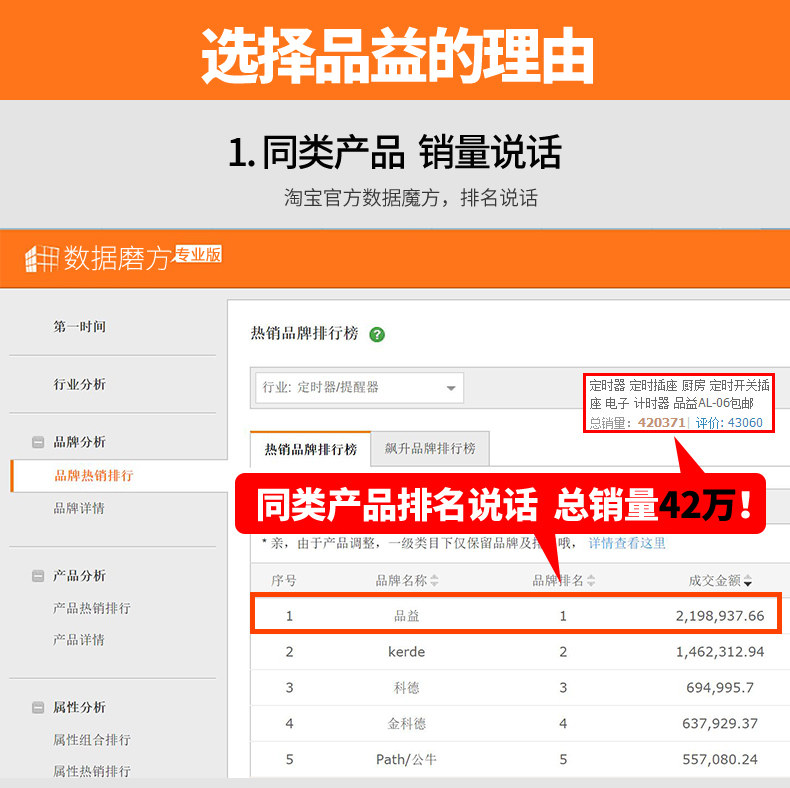Screen dimensions: 790x788
Task: Collapse the 属性分析 section
Action: pyautogui.click(x=38, y=707)
